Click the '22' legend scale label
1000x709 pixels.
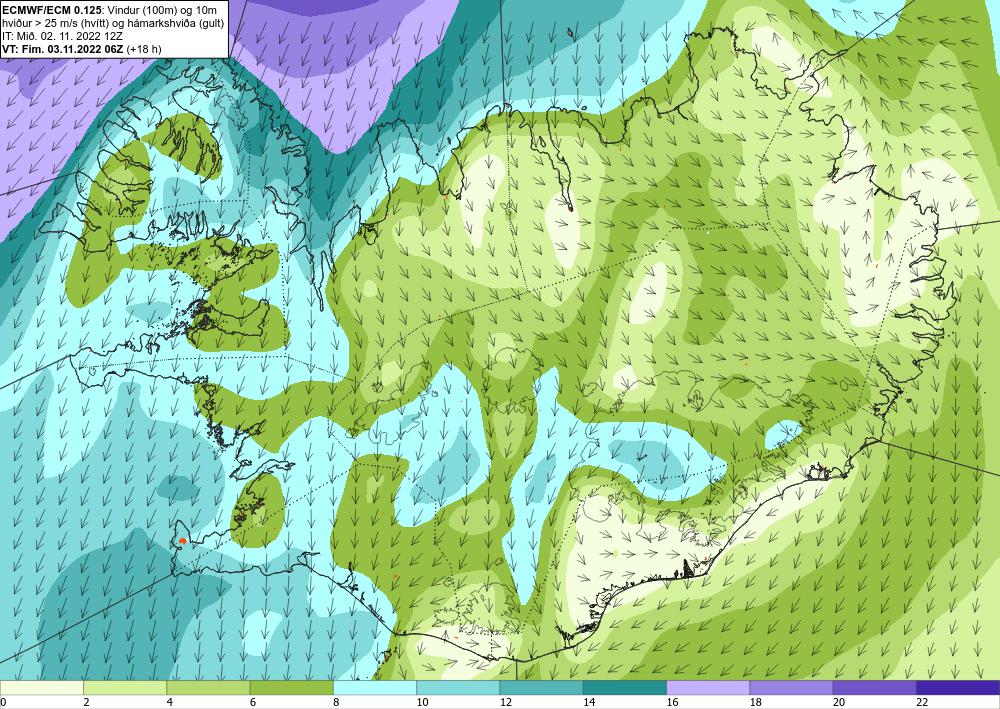(922, 702)
